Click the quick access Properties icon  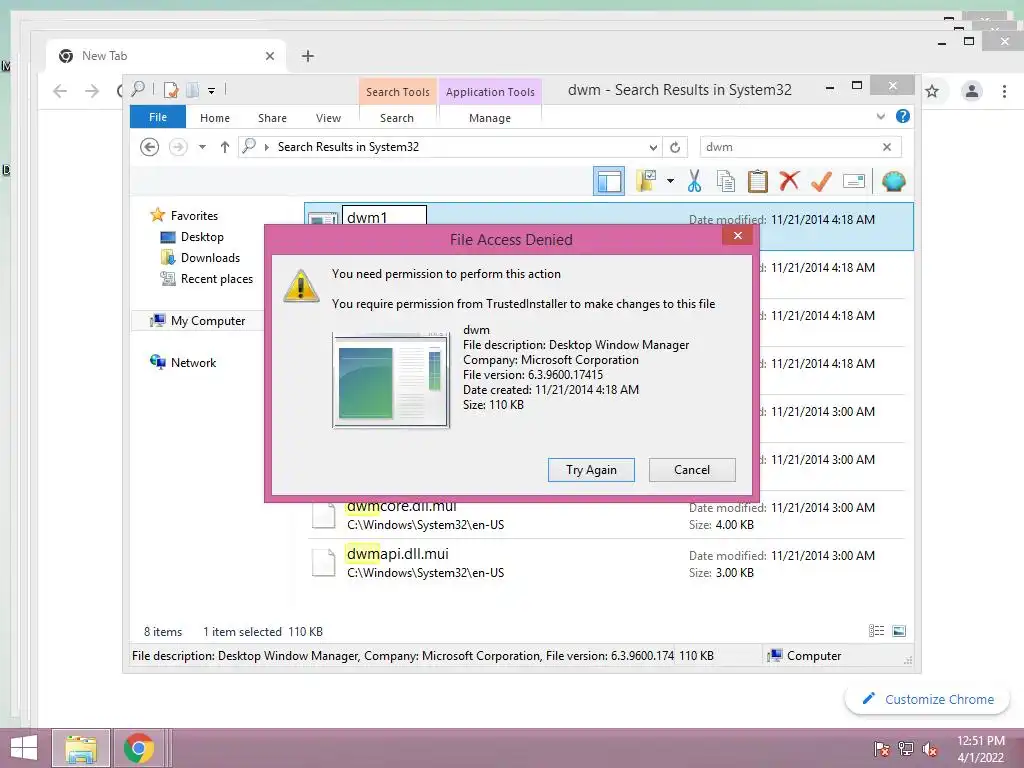tap(171, 89)
